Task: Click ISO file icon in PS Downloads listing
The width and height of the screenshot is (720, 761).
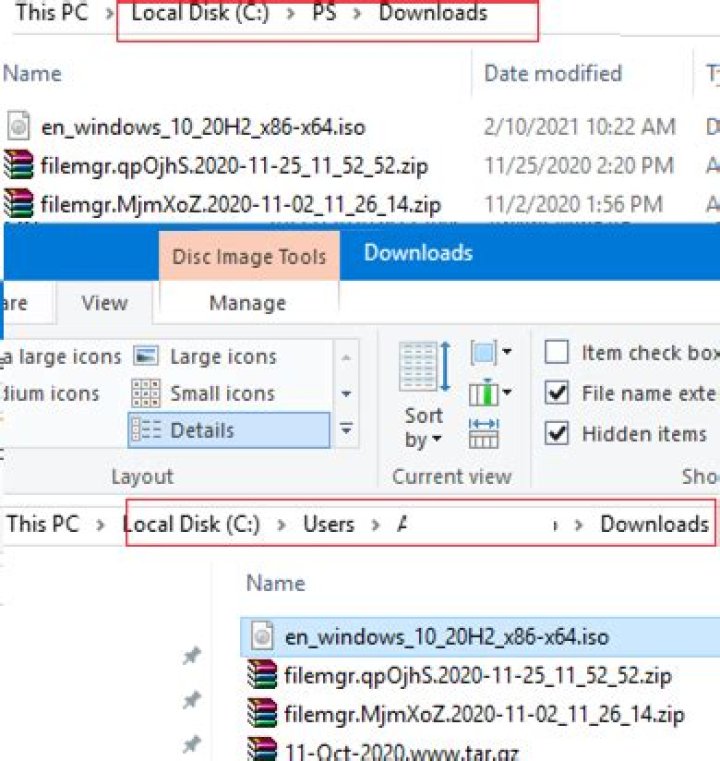Action: tap(18, 126)
